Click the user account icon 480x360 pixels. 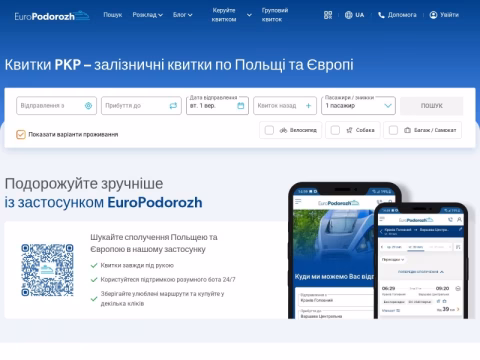click(433, 15)
